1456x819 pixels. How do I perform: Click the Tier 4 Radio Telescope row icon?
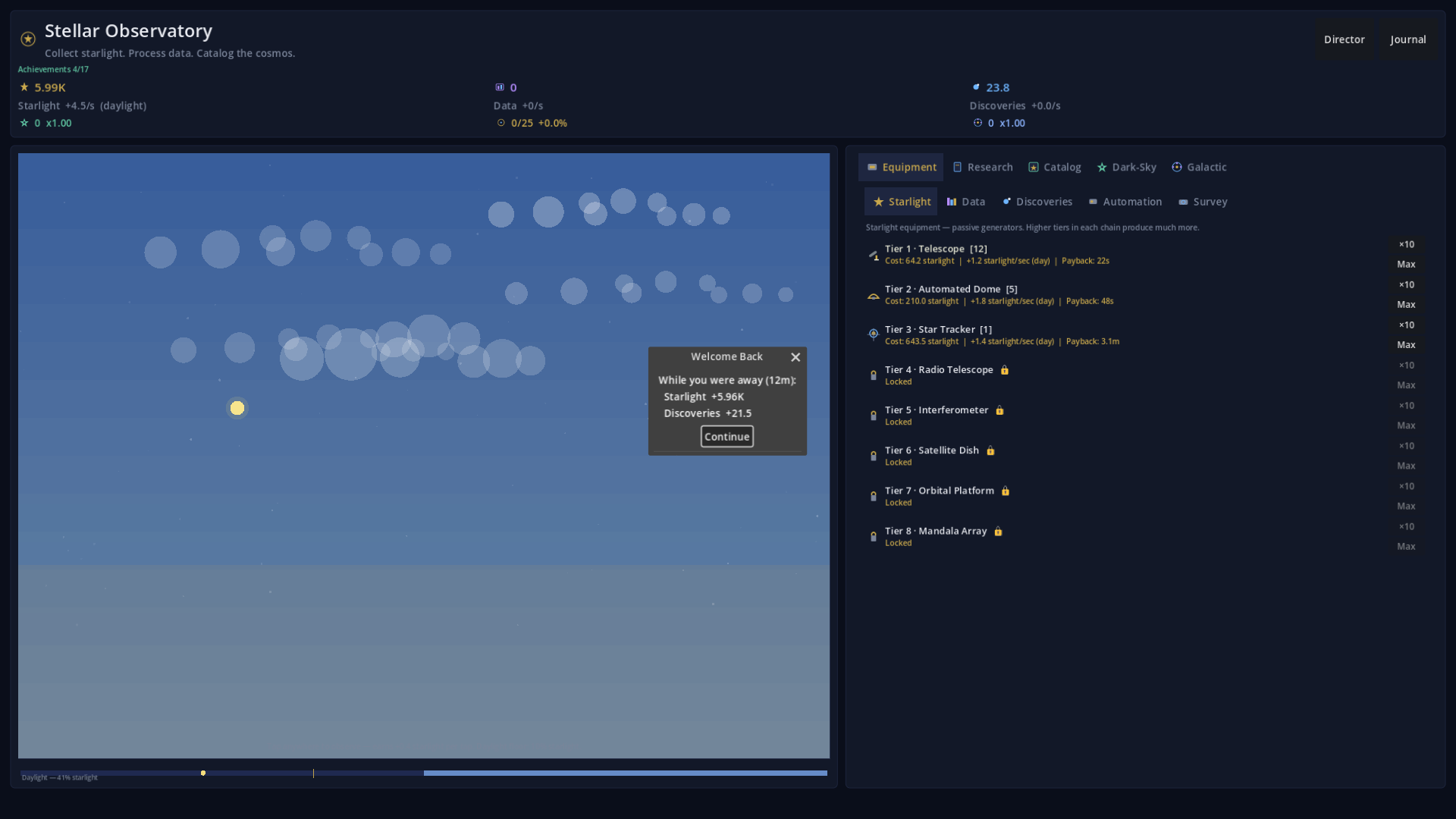click(x=874, y=375)
